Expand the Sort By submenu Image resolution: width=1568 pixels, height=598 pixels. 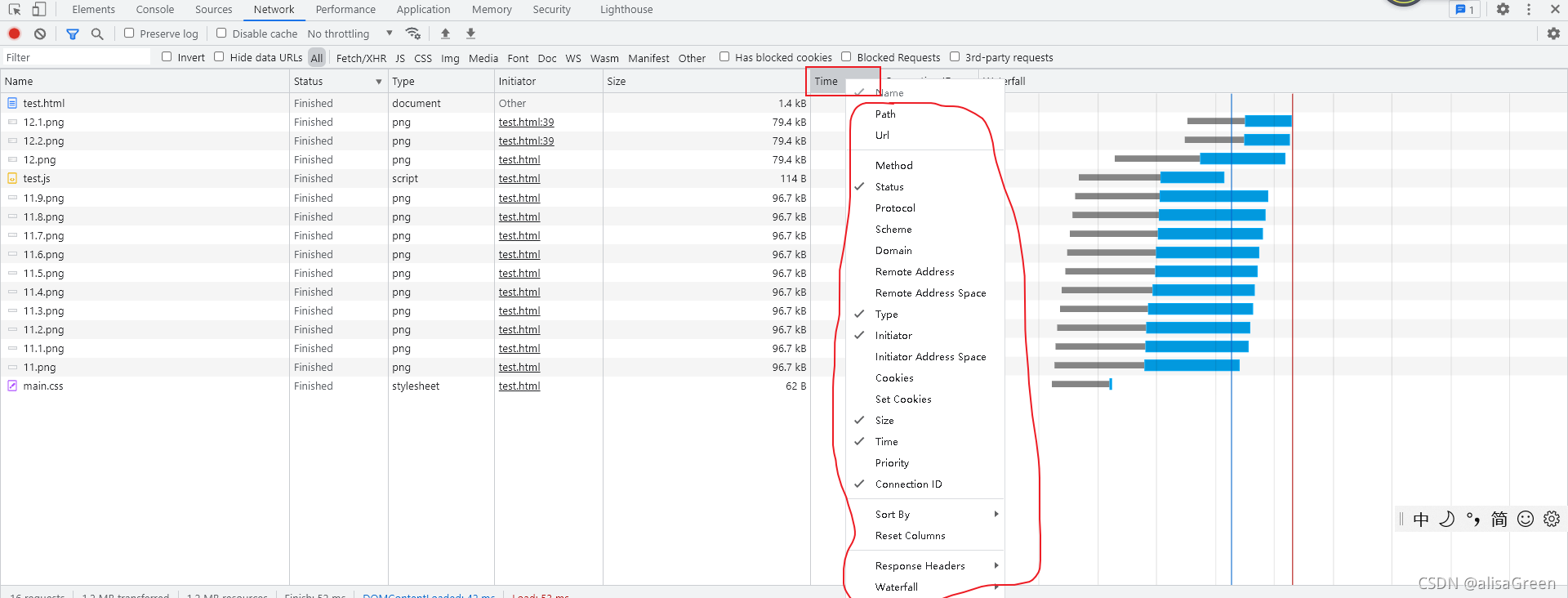click(925, 515)
